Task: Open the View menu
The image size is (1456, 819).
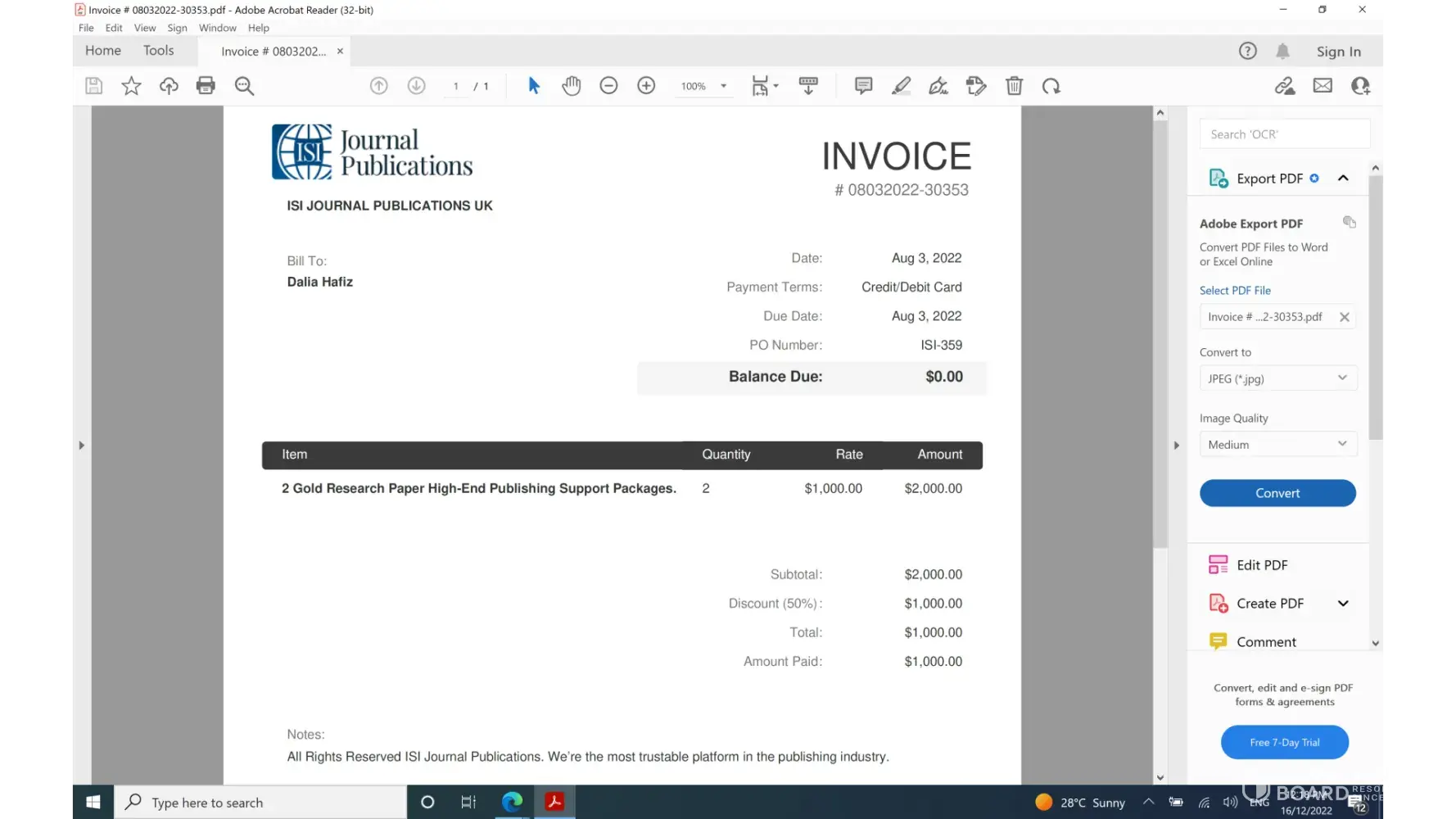Action: click(x=145, y=28)
